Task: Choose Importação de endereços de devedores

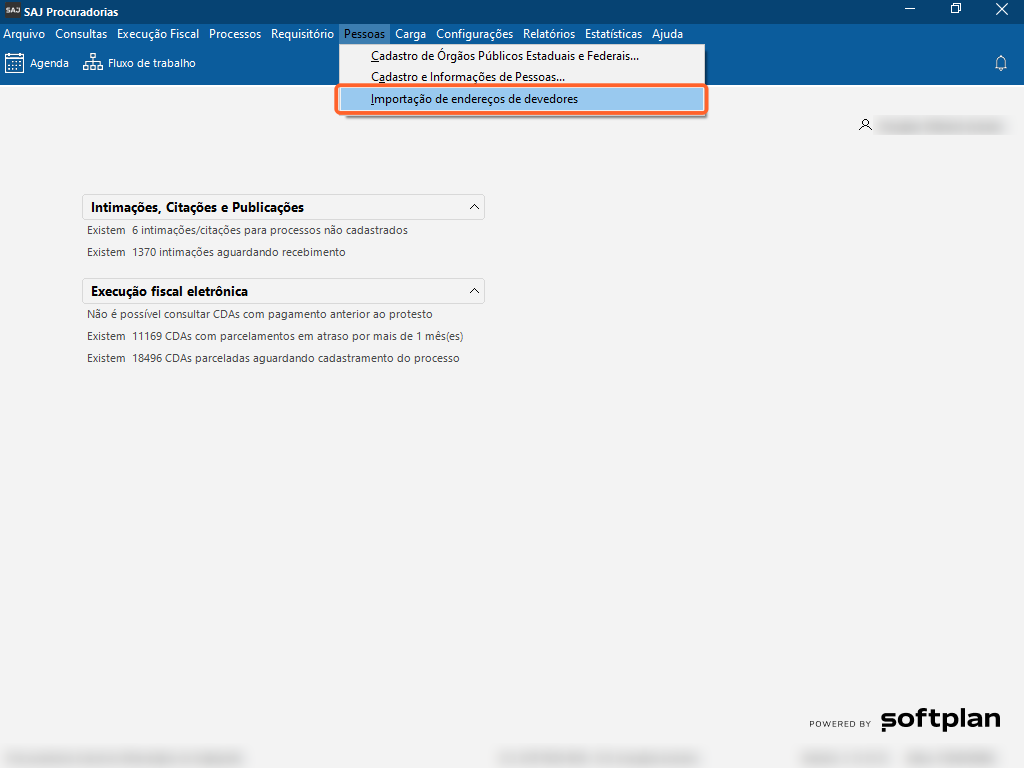Action: 521,99
